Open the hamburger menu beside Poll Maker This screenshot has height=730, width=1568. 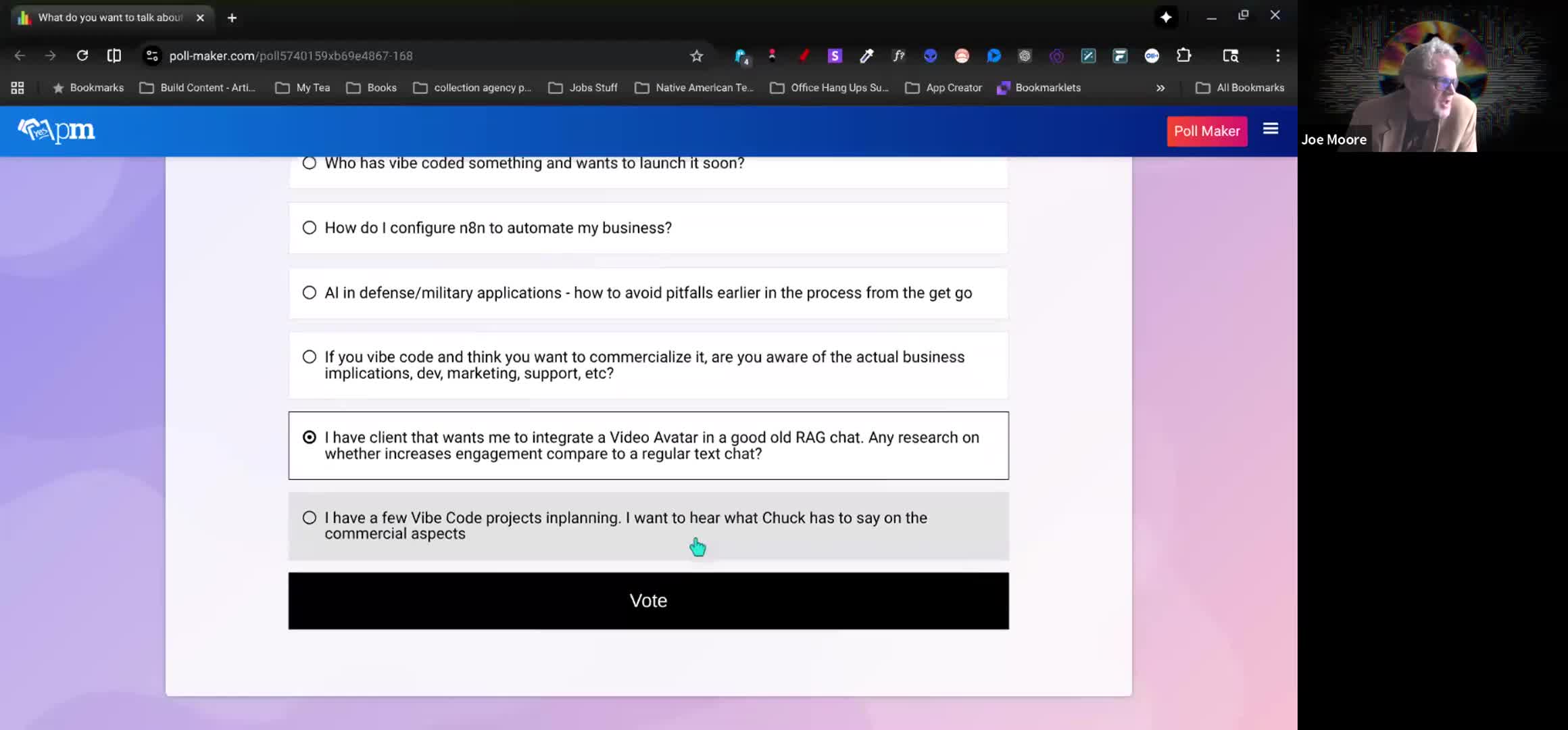click(1270, 129)
